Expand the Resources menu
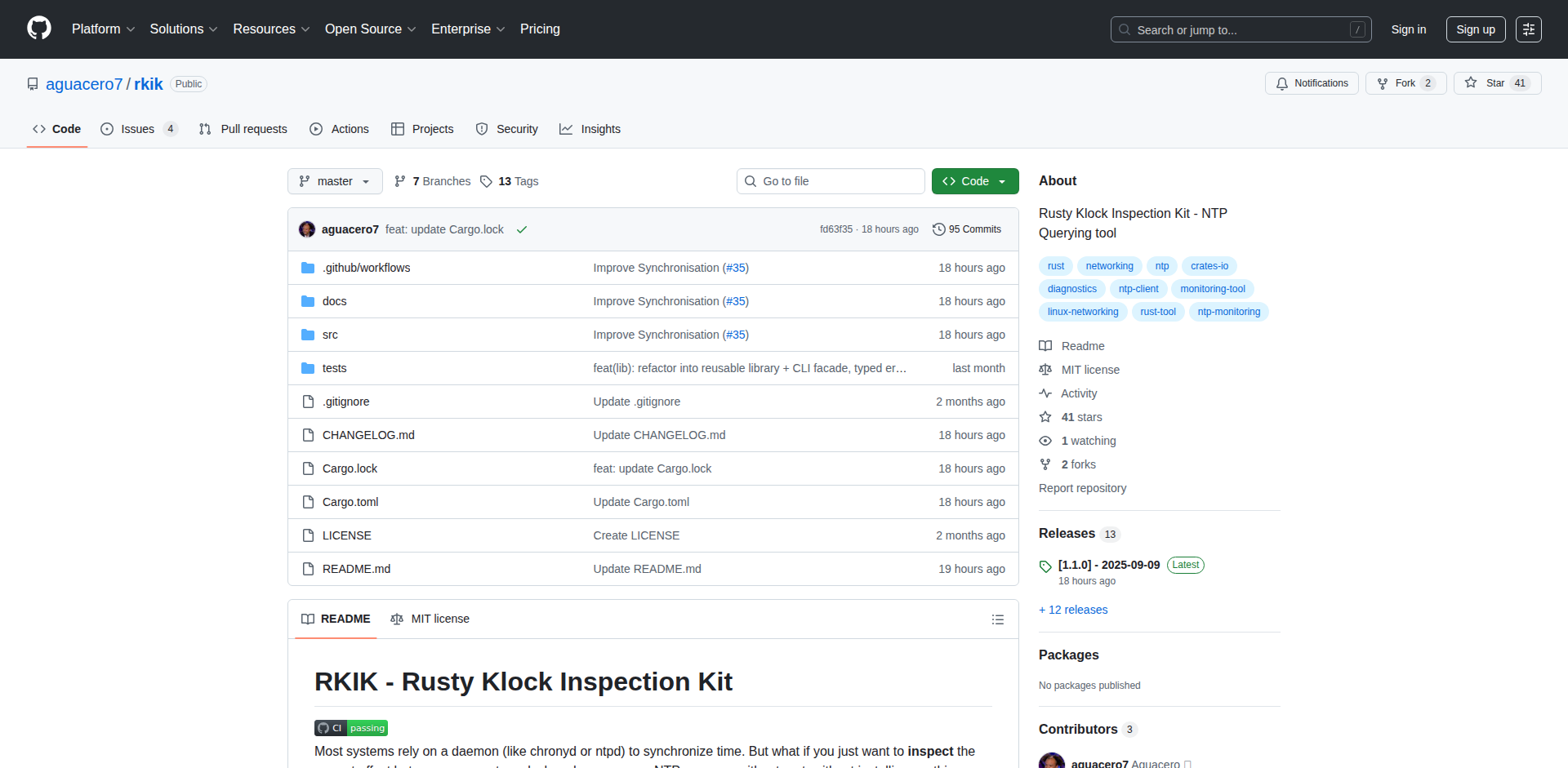1568x768 pixels. (271, 29)
